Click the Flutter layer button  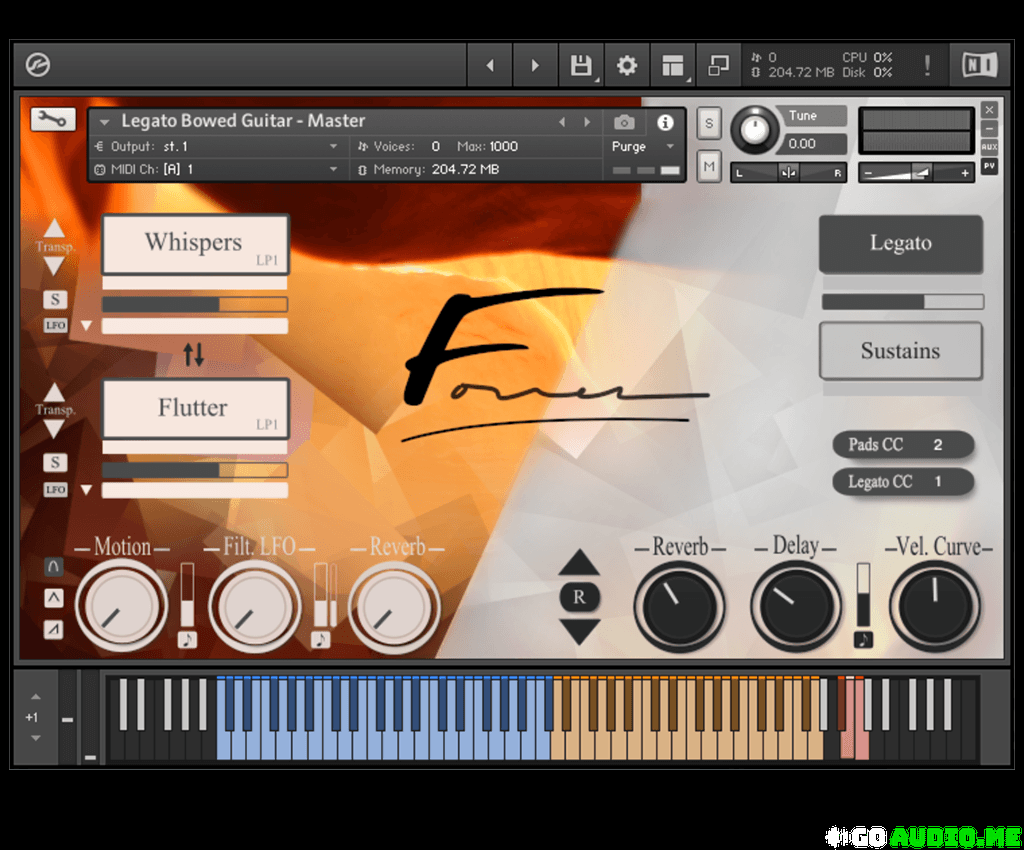[x=195, y=408]
